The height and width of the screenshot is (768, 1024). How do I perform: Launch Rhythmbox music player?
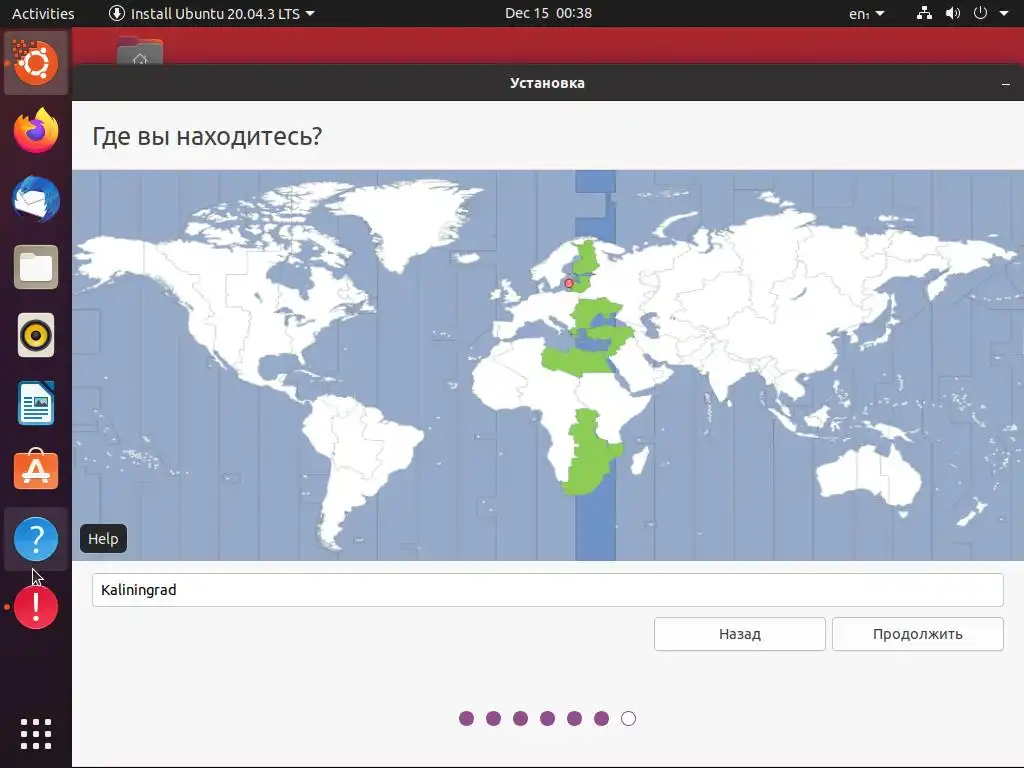(36, 336)
